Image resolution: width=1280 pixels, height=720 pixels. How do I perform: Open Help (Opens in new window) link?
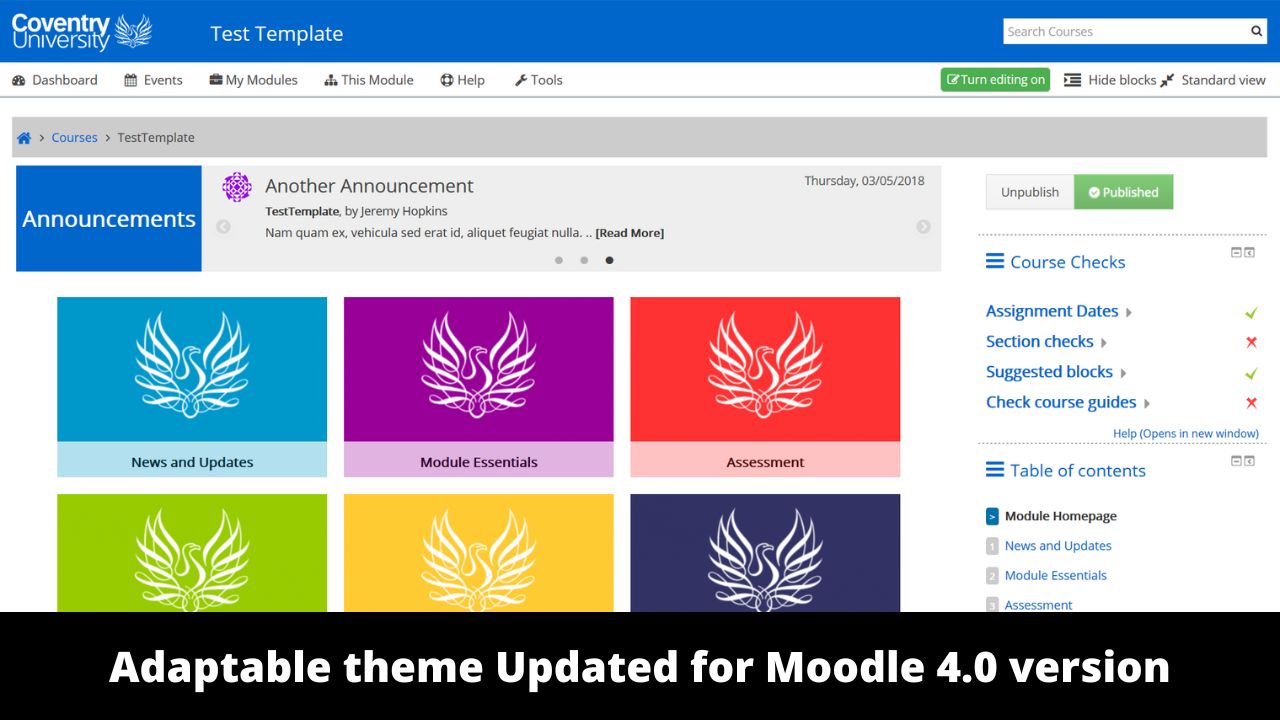(1186, 434)
